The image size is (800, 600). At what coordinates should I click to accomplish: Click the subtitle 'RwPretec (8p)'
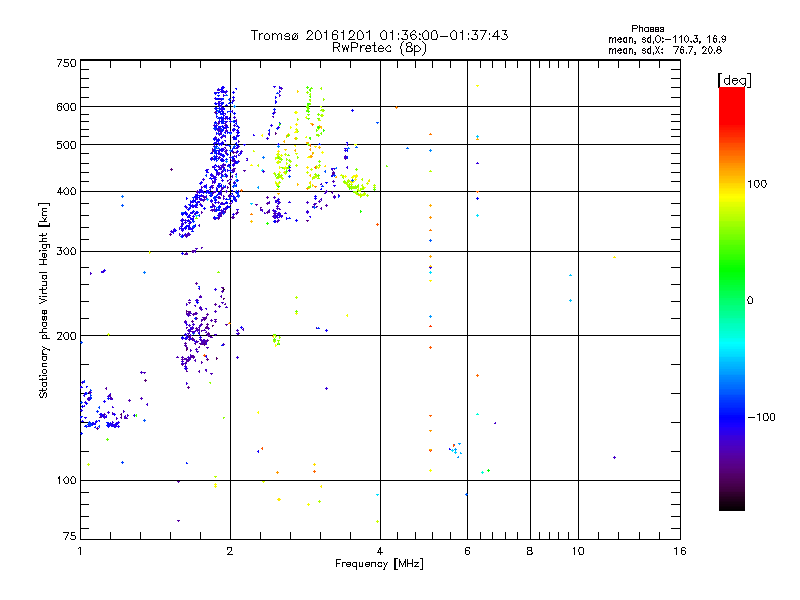[380, 48]
